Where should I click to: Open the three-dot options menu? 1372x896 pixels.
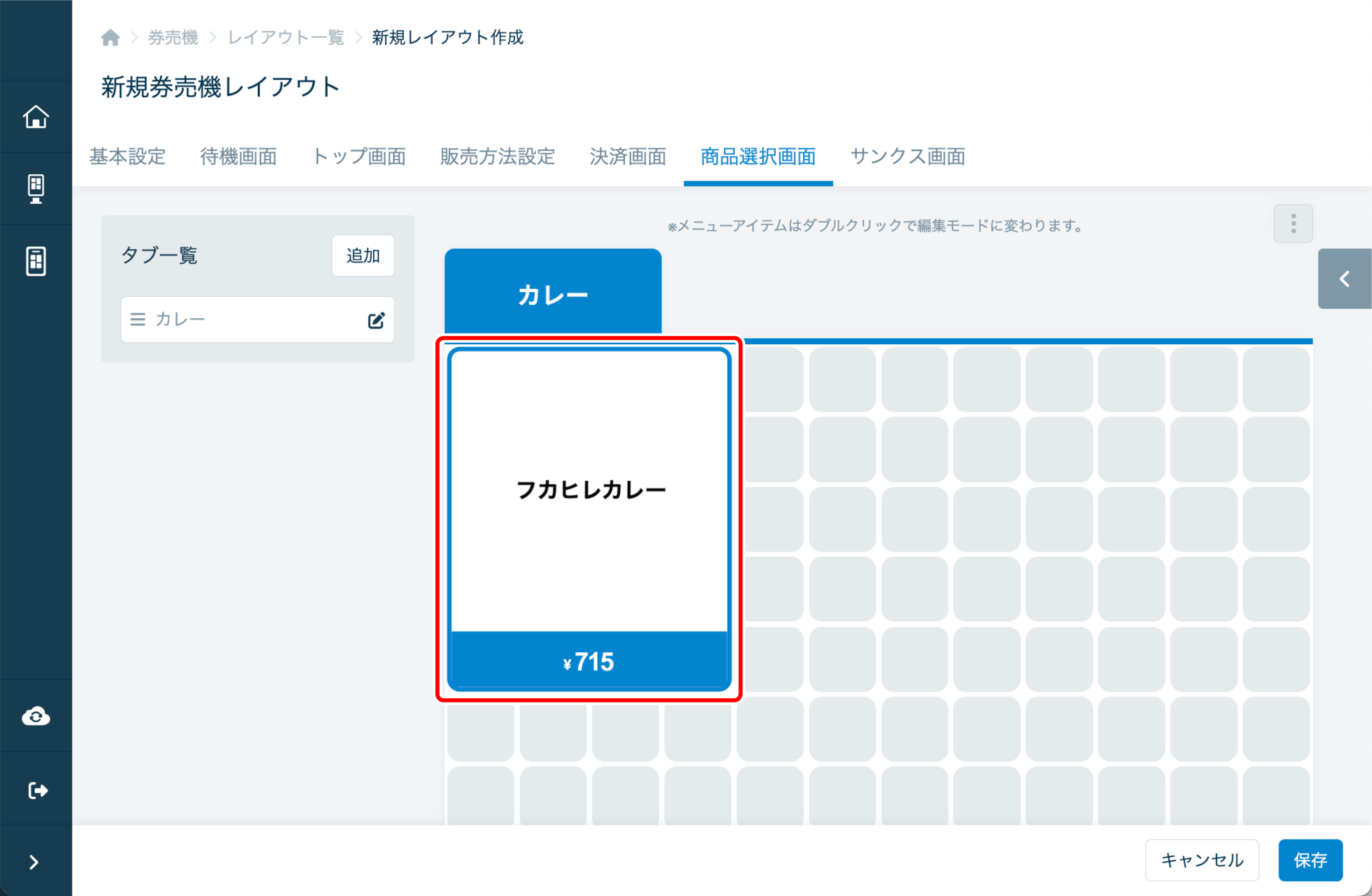click(1293, 224)
